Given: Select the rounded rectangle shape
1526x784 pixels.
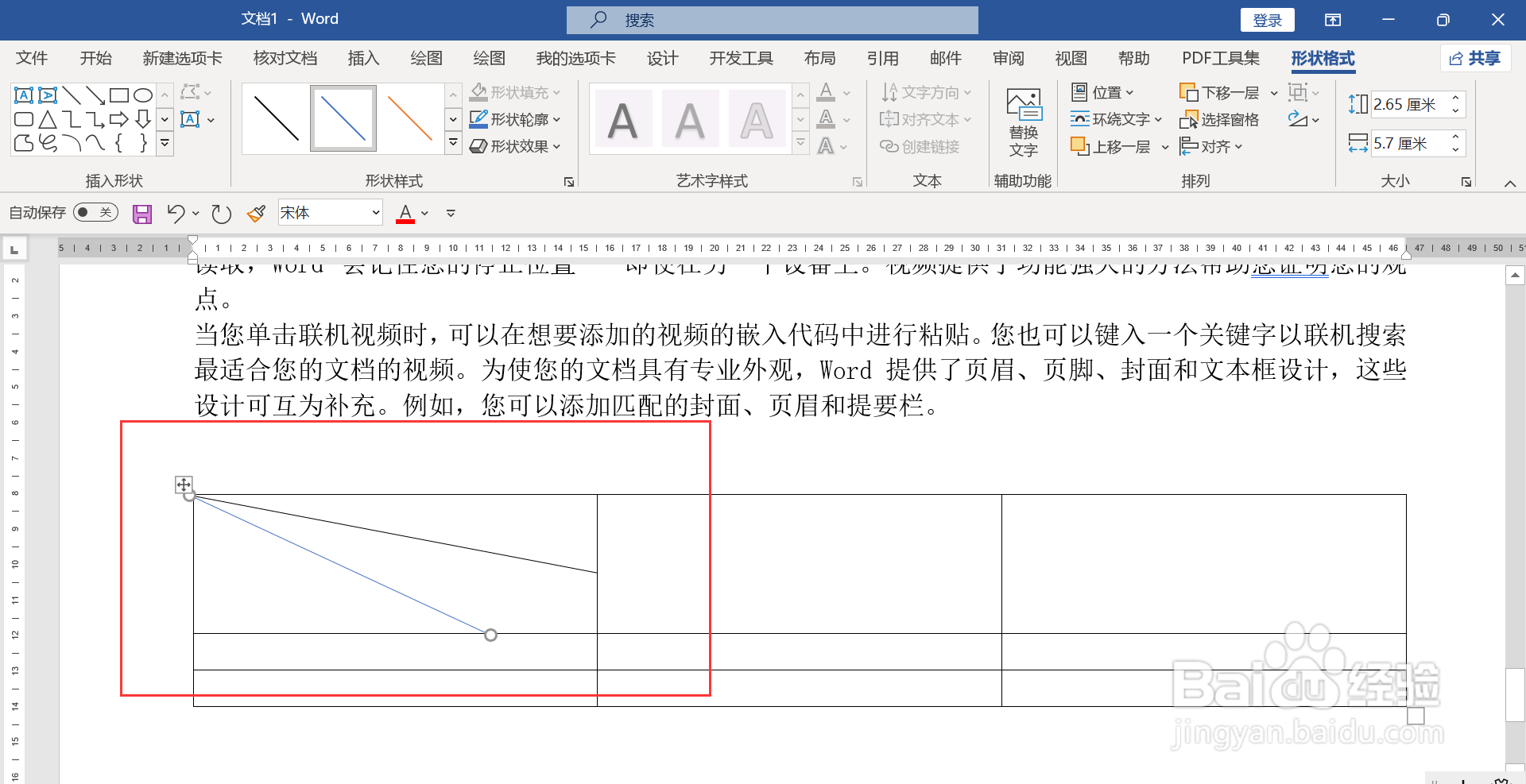Looking at the screenshot, I should 24,119.
